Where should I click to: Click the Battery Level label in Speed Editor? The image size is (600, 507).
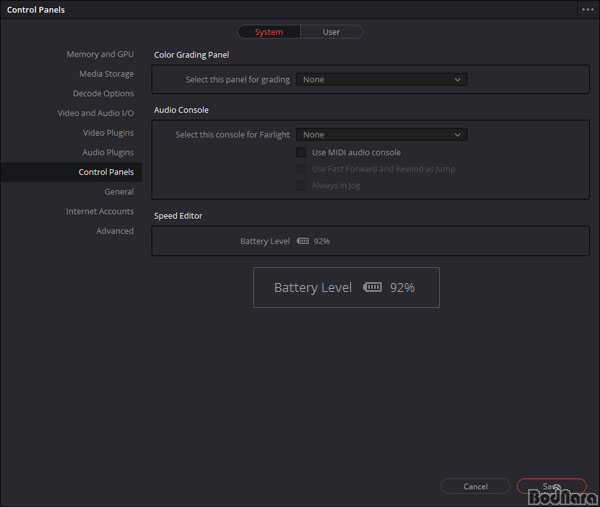(265, 241)
